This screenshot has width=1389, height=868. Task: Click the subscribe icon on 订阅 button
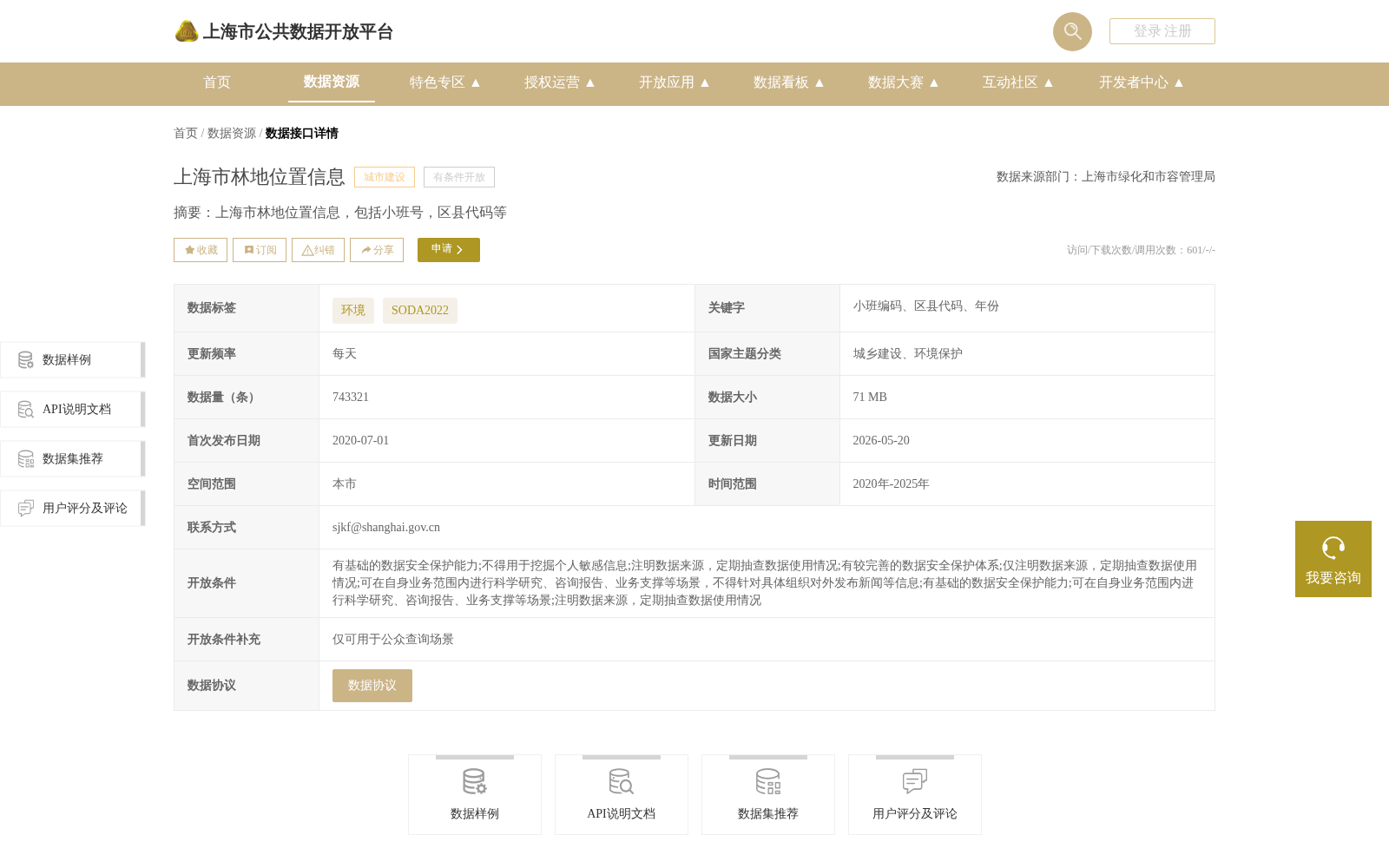click(x=249, y=250)
